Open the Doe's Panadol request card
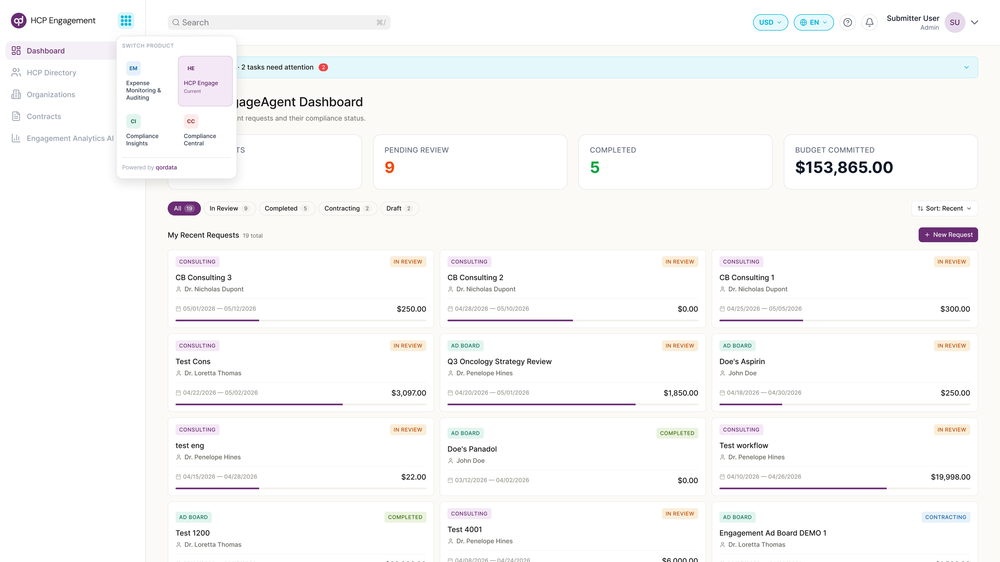This screenshot has width=1000, height=562. (573, 457)
